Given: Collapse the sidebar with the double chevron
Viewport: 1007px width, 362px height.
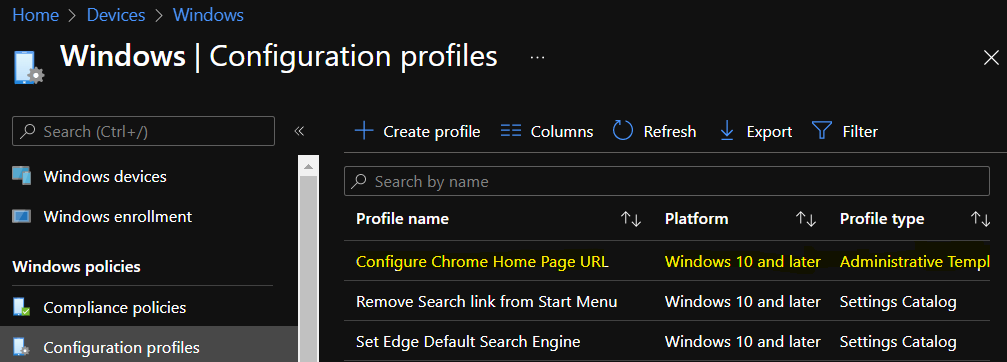Looking at the screenshot, I should 299,131.
